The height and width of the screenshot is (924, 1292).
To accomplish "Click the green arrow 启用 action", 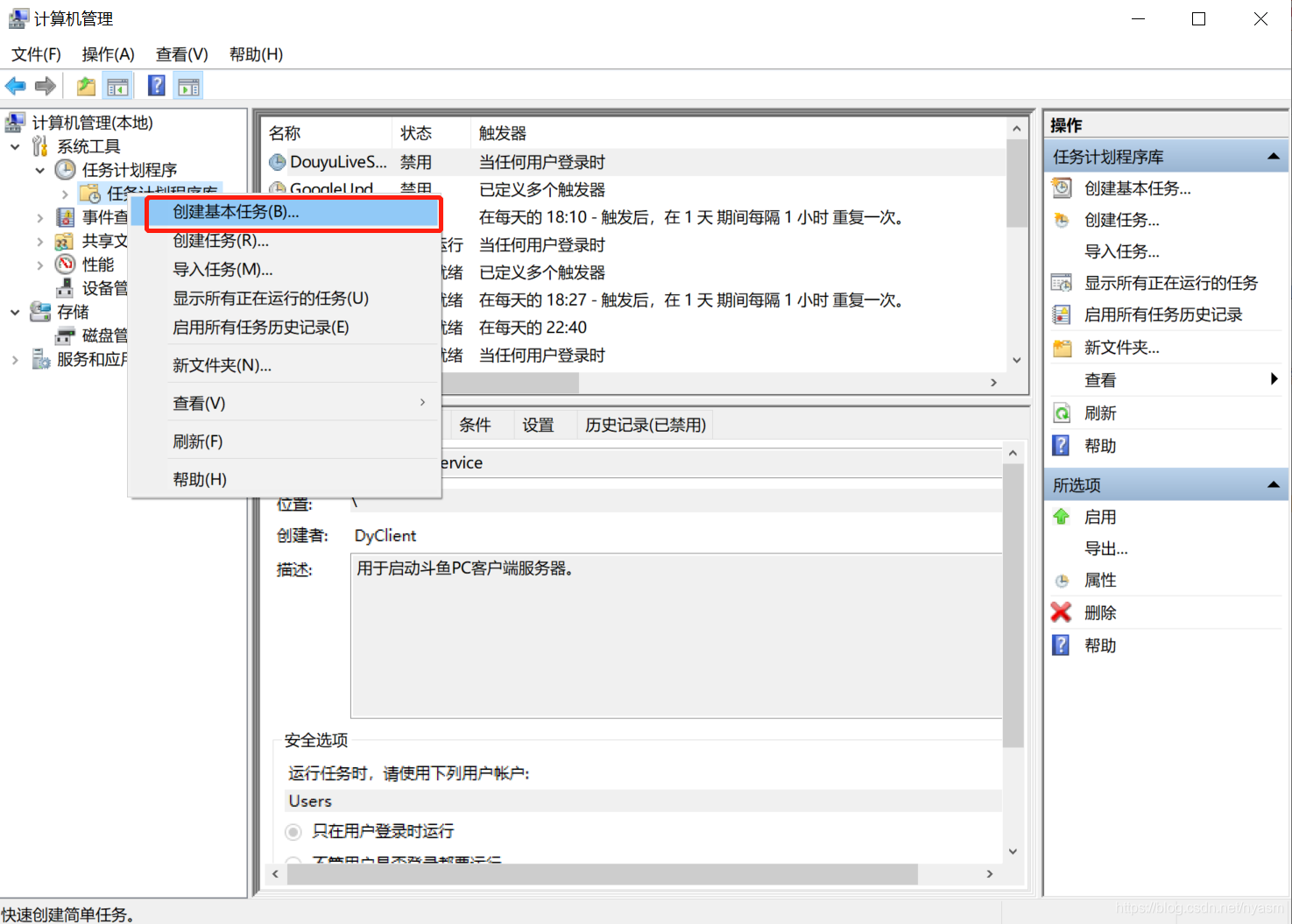I will click(1062, 517).
